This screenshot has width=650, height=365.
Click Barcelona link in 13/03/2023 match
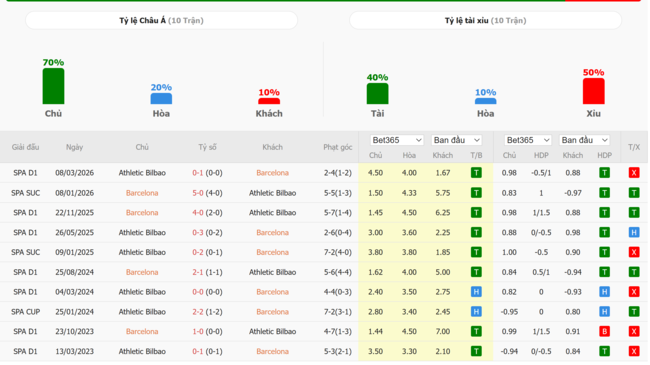click(272, 351)
